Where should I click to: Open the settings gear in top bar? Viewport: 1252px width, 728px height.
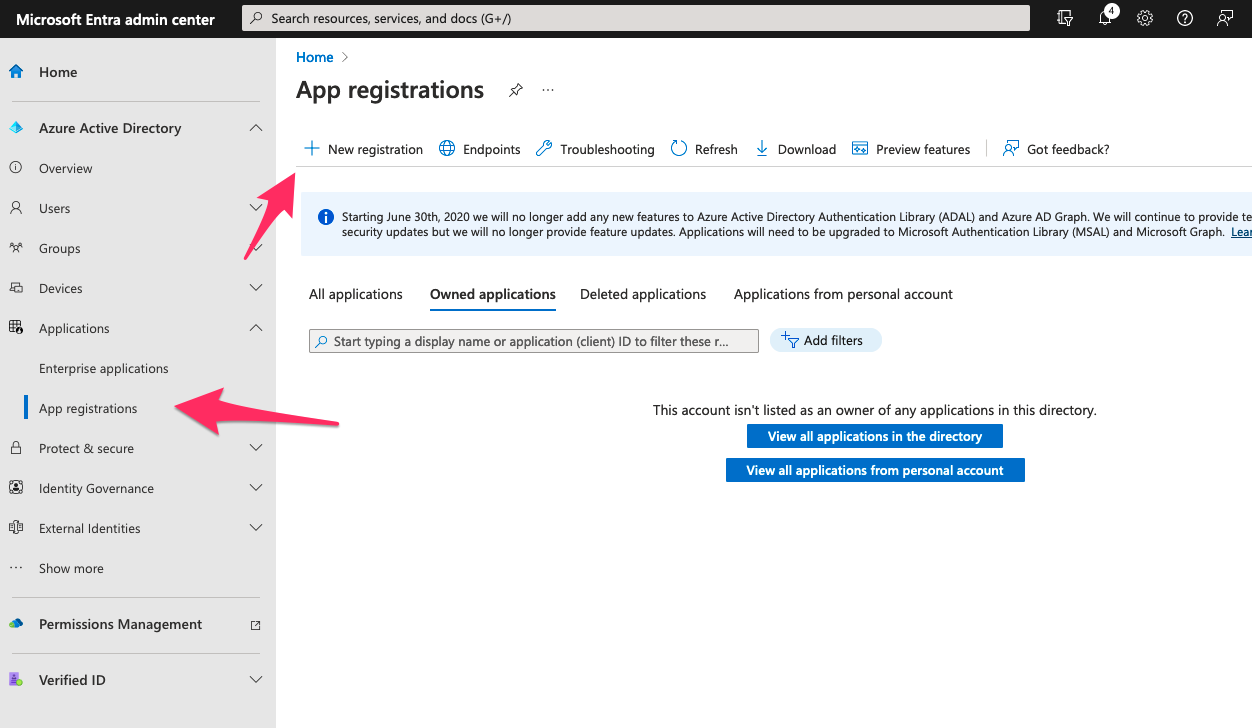click(x=1145, y=19)
